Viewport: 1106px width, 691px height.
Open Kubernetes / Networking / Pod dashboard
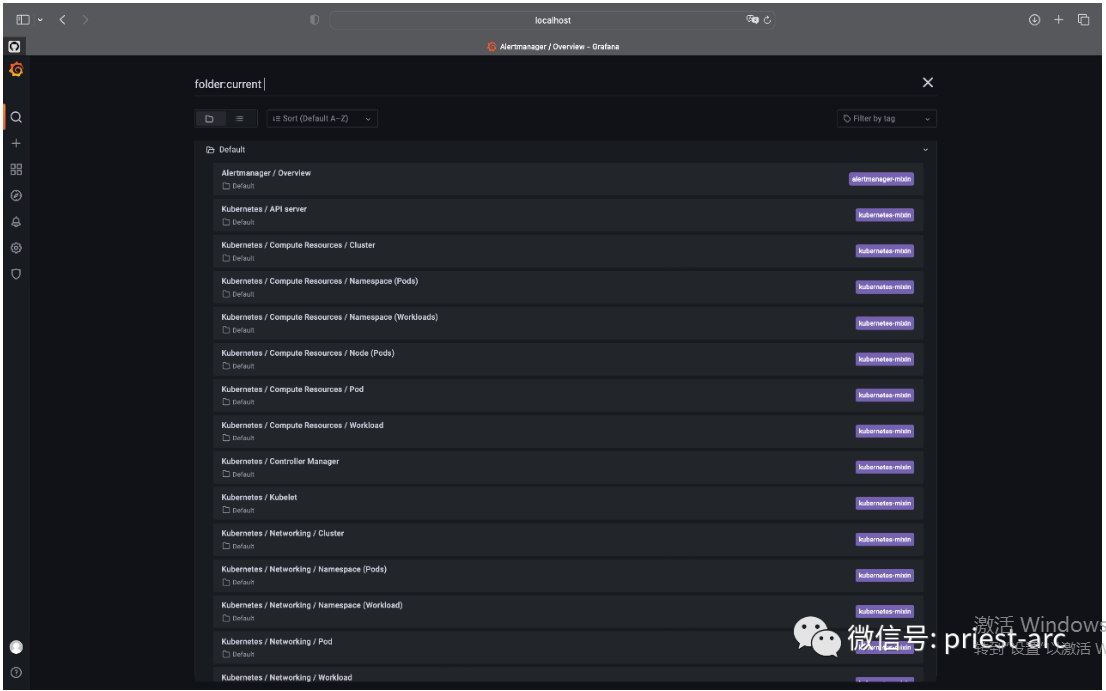tap(568, 647)
